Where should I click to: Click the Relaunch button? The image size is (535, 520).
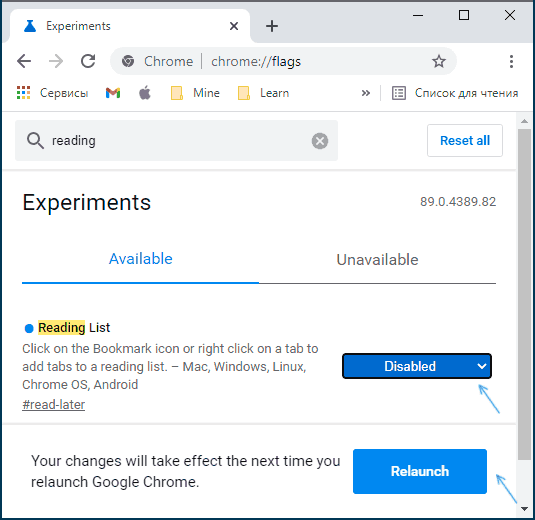(x=420, y=471)
